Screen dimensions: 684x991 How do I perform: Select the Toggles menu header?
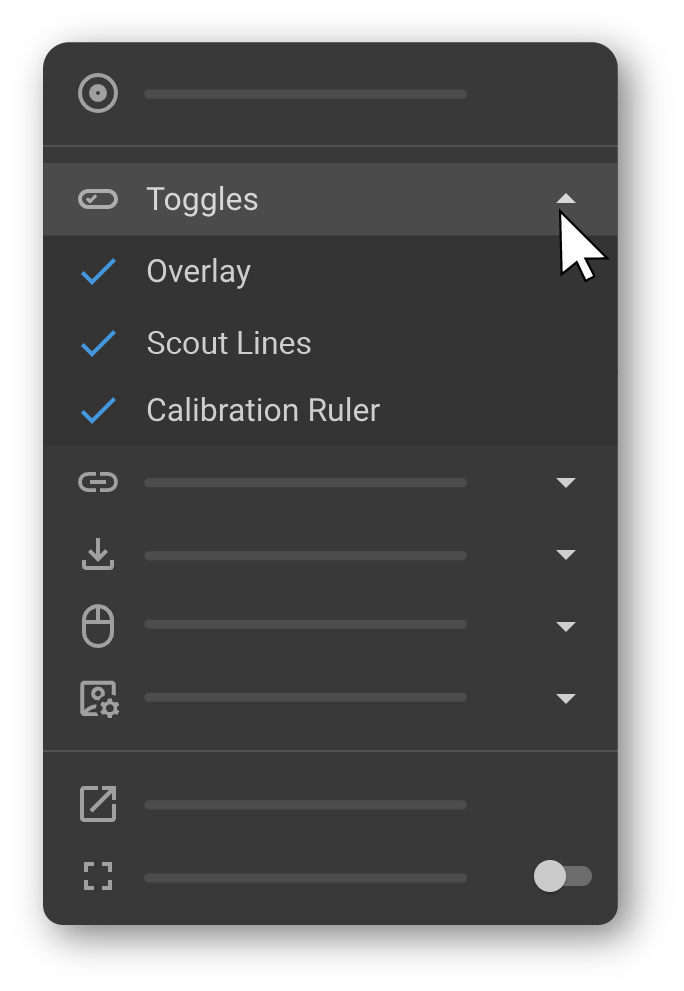pyautogui.click(x=203, y=199)
